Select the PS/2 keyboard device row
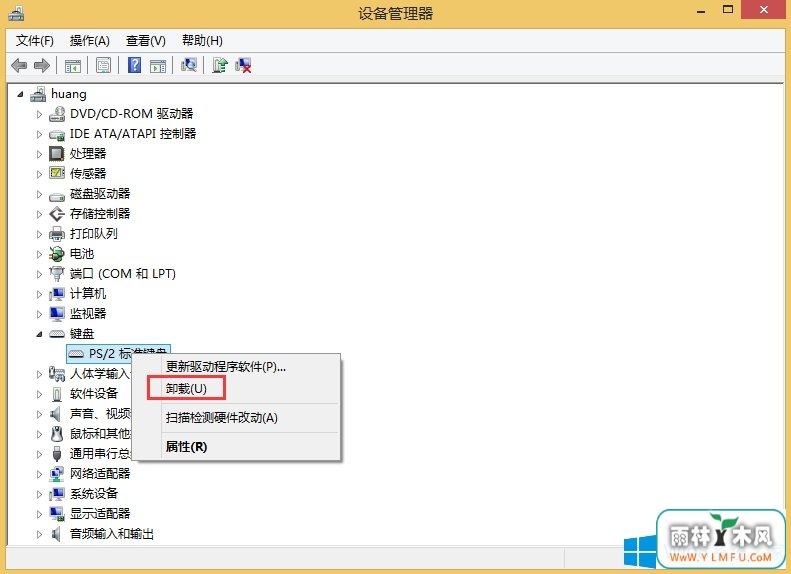 (x=119, y=354)
